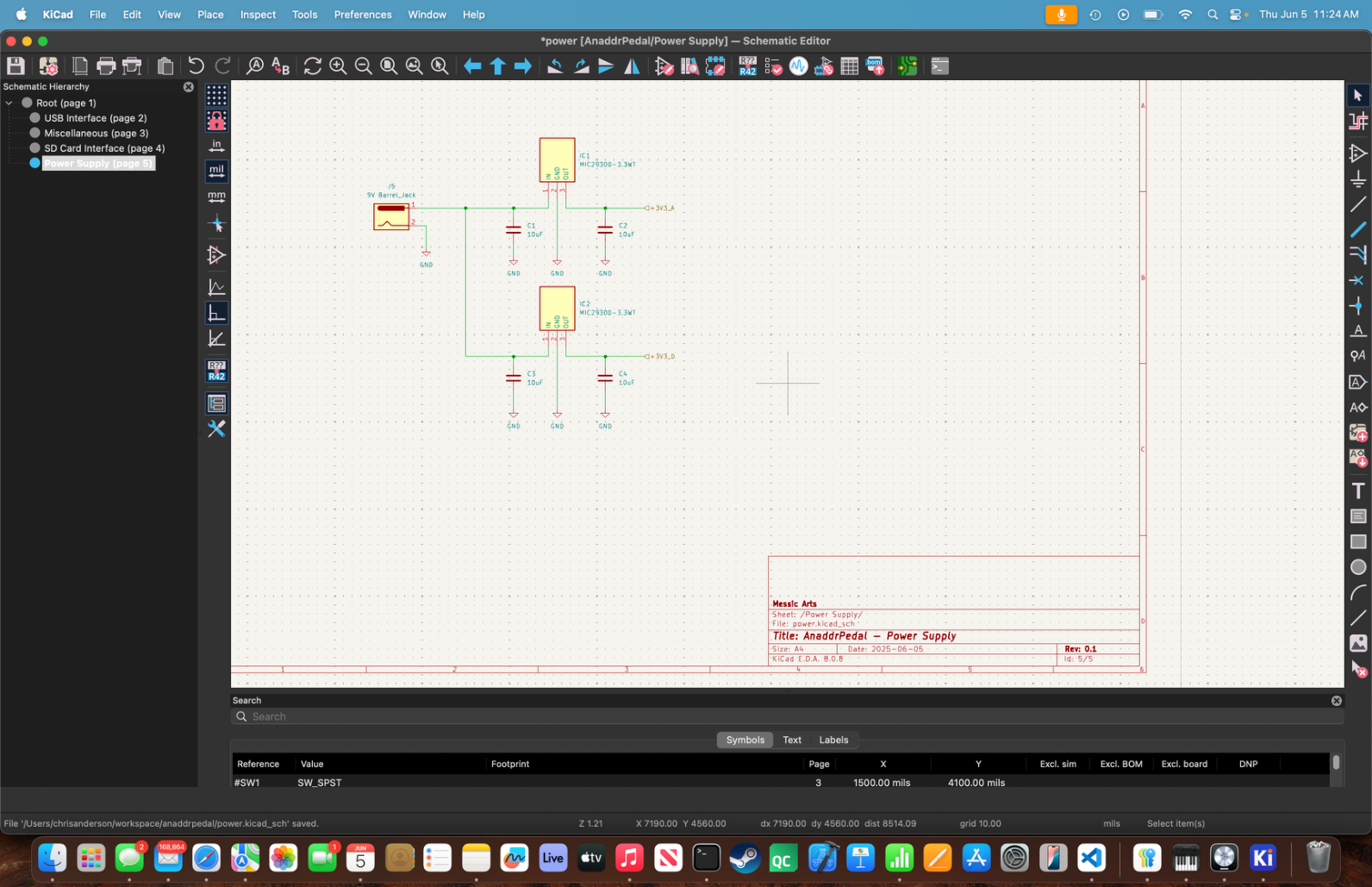Zoom out of the schematic
1372x887 pixels.
coord(364,66)
